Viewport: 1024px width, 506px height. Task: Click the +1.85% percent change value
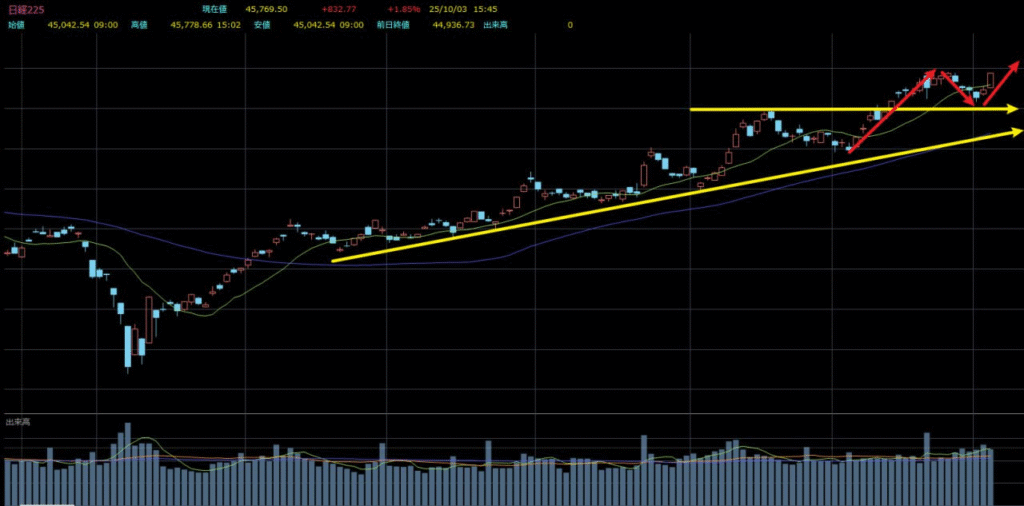pos(404,9)
